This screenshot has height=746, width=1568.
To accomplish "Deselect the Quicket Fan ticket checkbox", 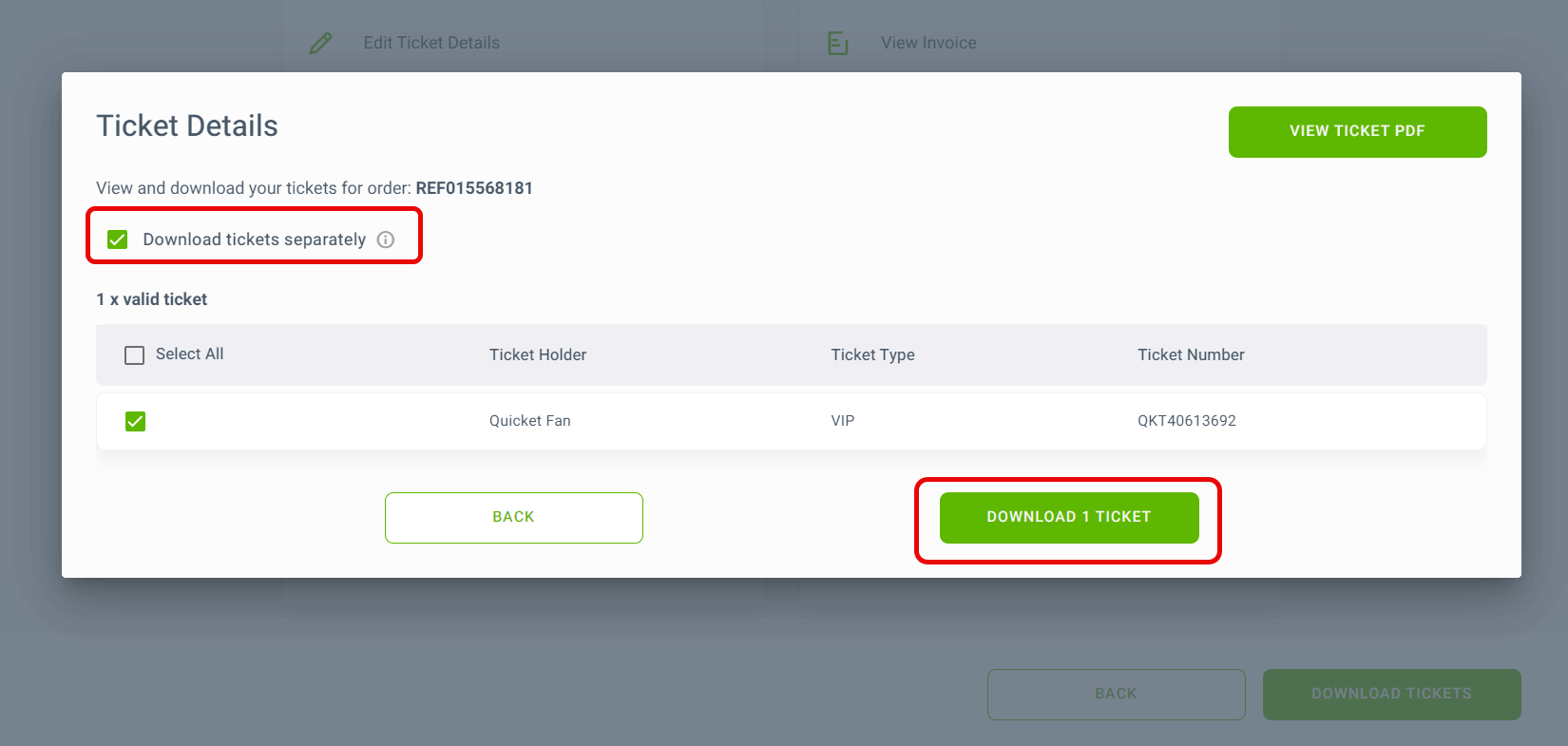I will [x=136, y=421].
